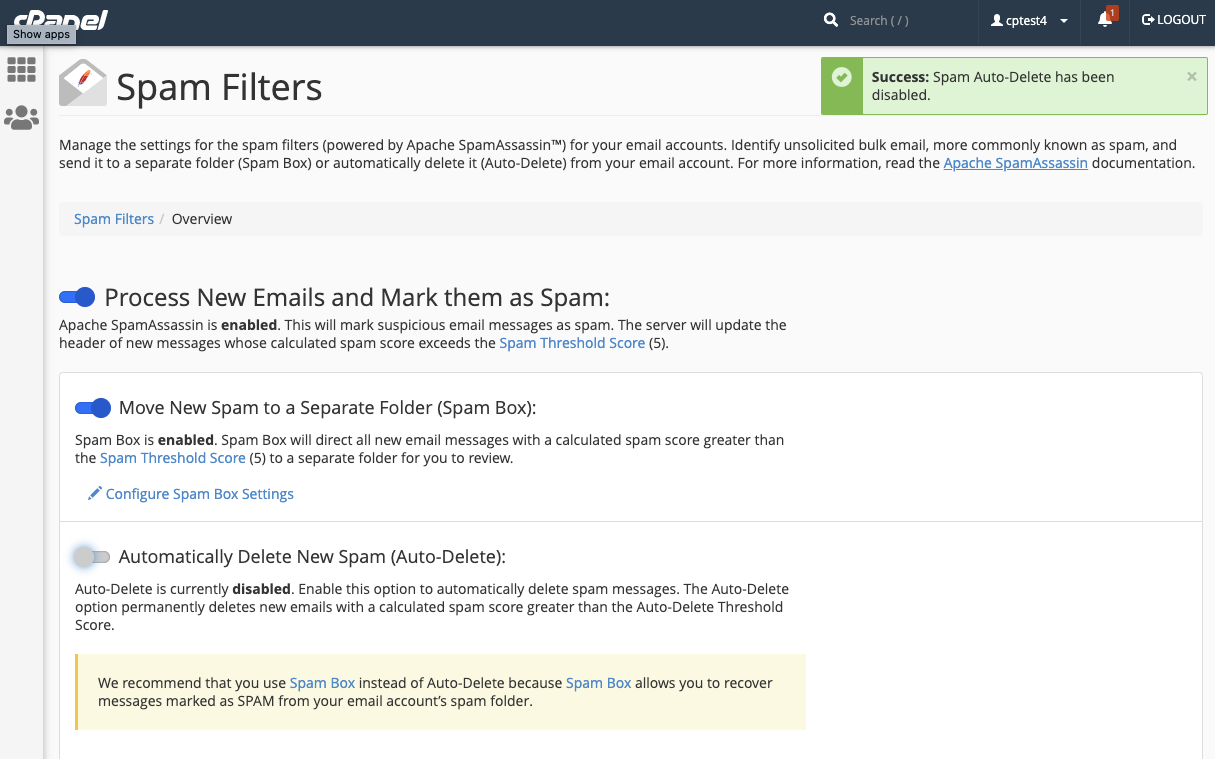
Task: Open the Spam Threshold Score link under Process
Action: (x=572, y=343)
